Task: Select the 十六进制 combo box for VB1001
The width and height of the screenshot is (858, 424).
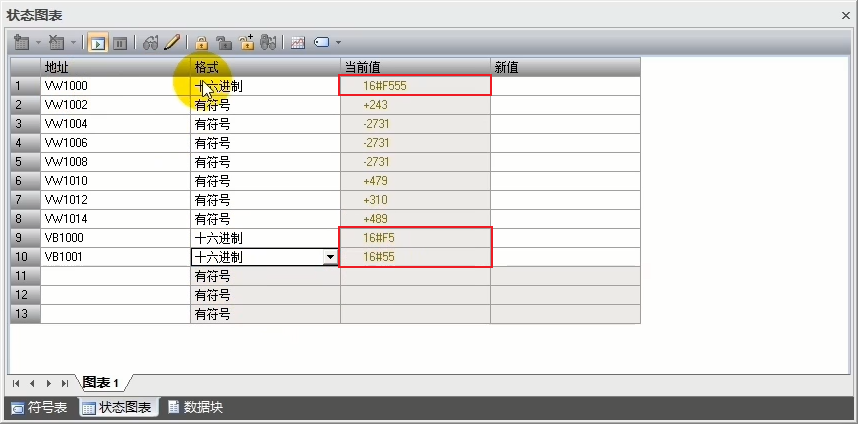Action: click(x=265, y=257)
